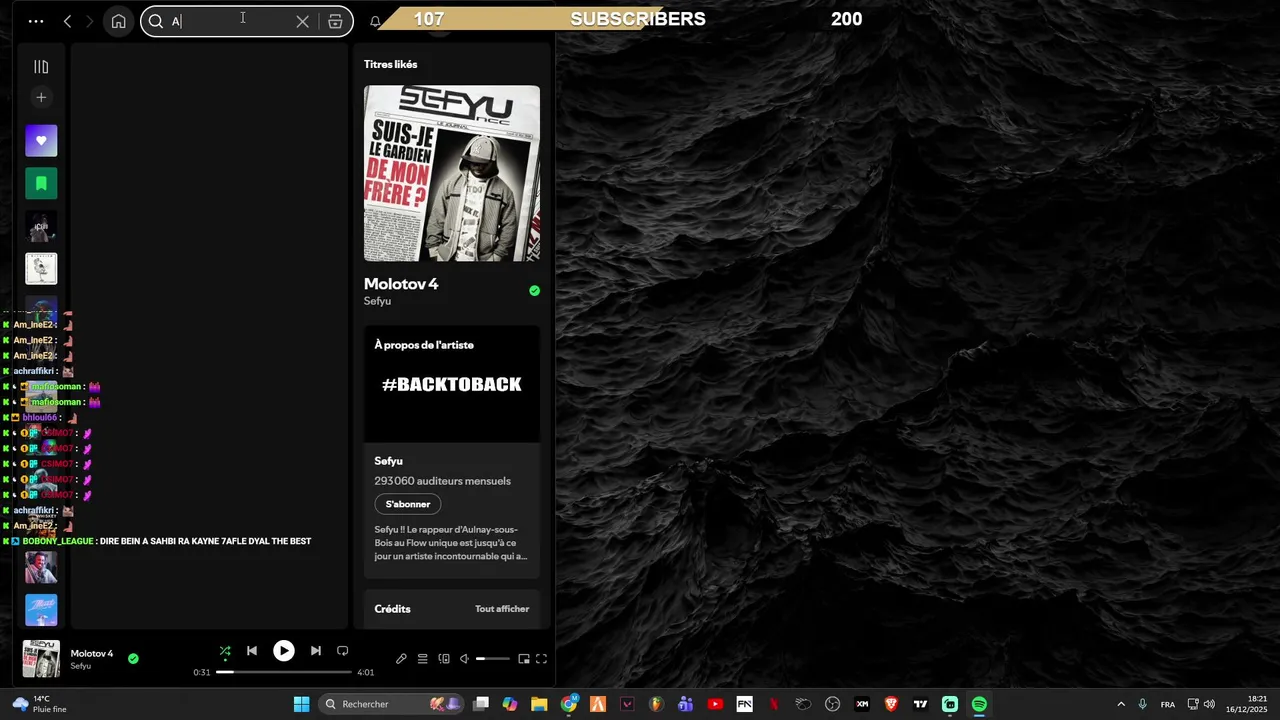This screenshot has height=720, width=1280.
Task: Toggle liked checkmark in player bar
Action: tap(133, 658)
